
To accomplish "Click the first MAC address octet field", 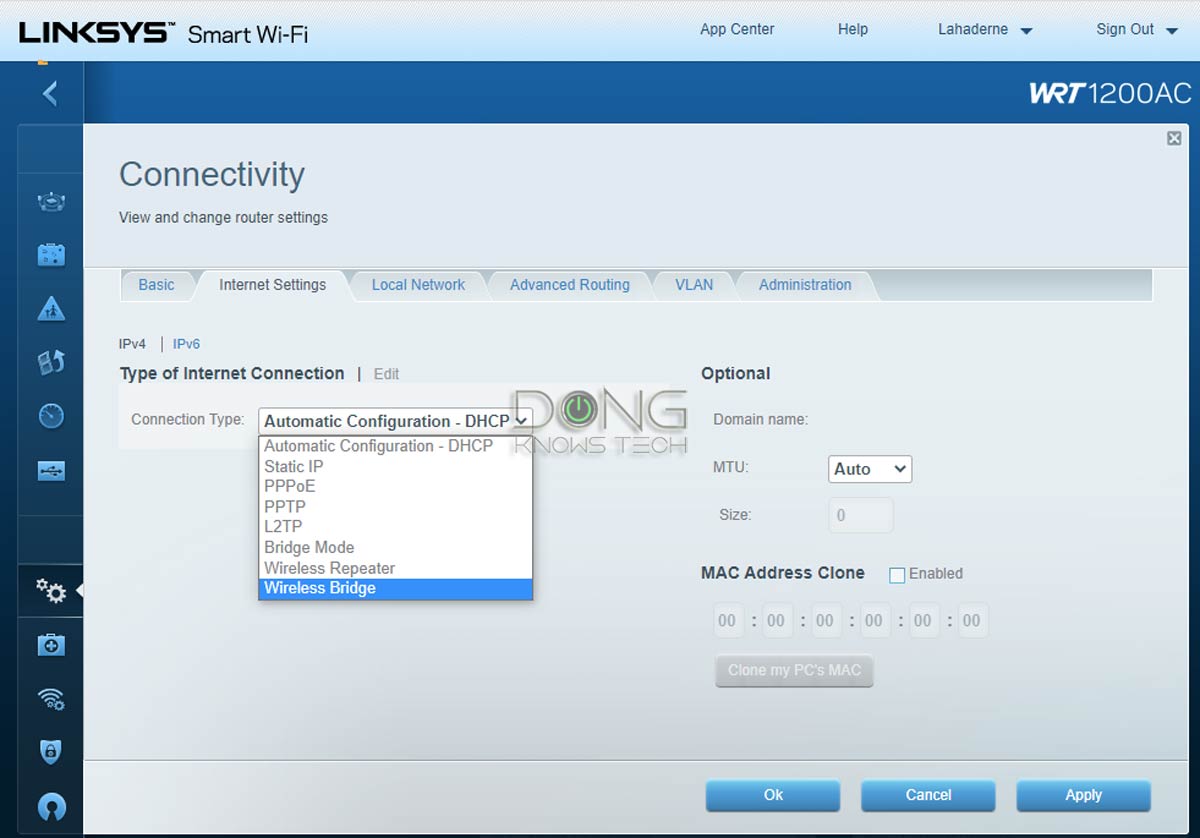I will (727, 621).
